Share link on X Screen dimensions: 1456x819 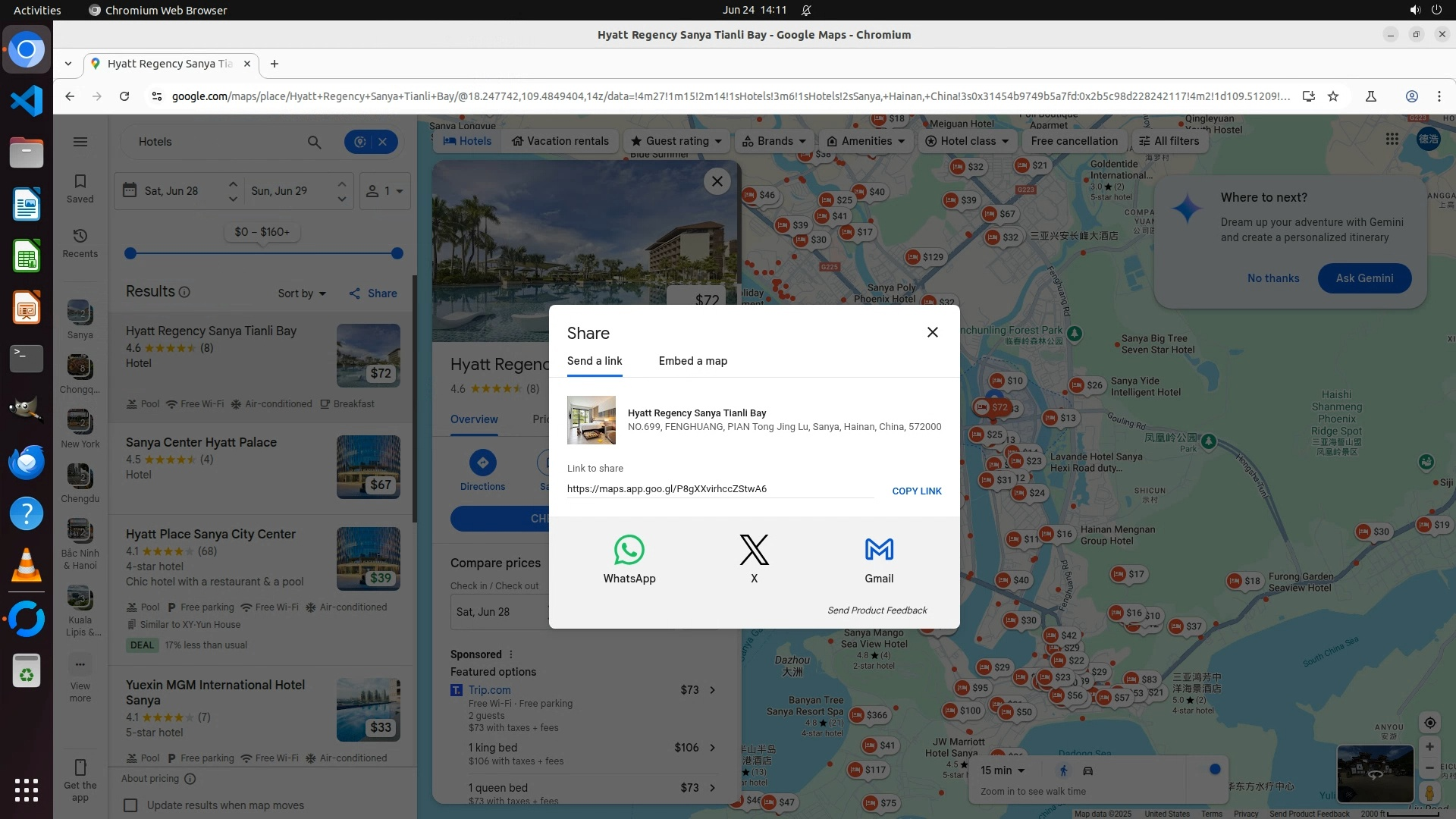pyautogui.click(x=754, y=551)
